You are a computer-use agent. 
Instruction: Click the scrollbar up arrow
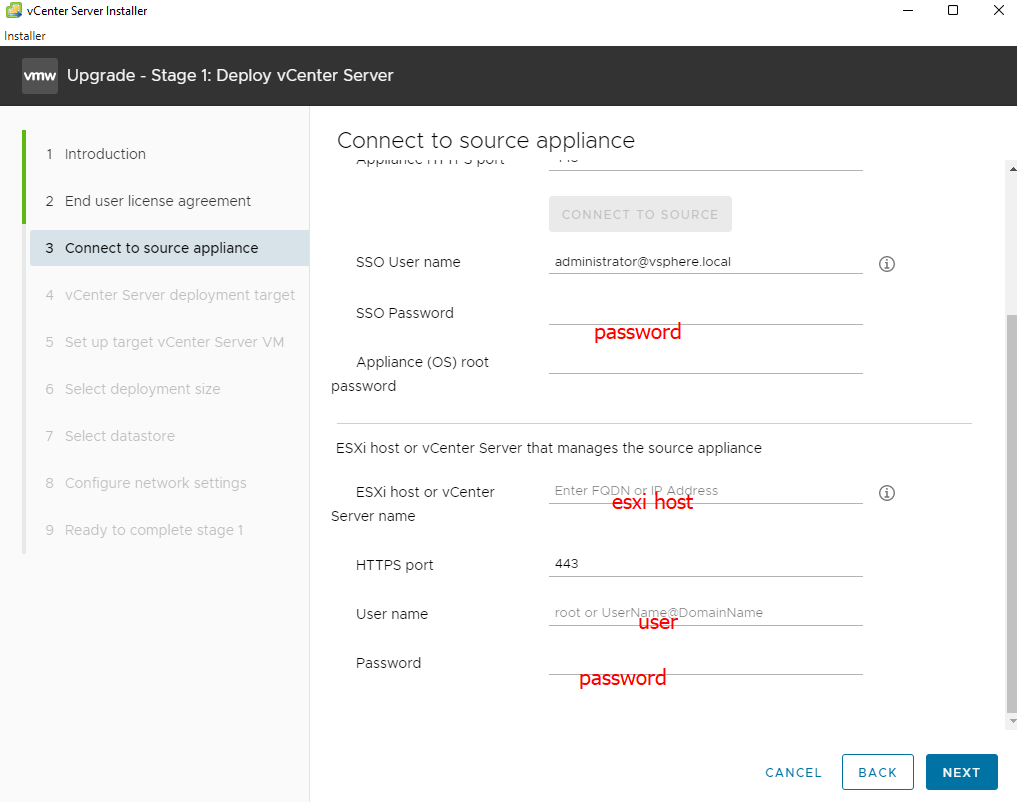pyautogui.click(x=1012, y=169)
